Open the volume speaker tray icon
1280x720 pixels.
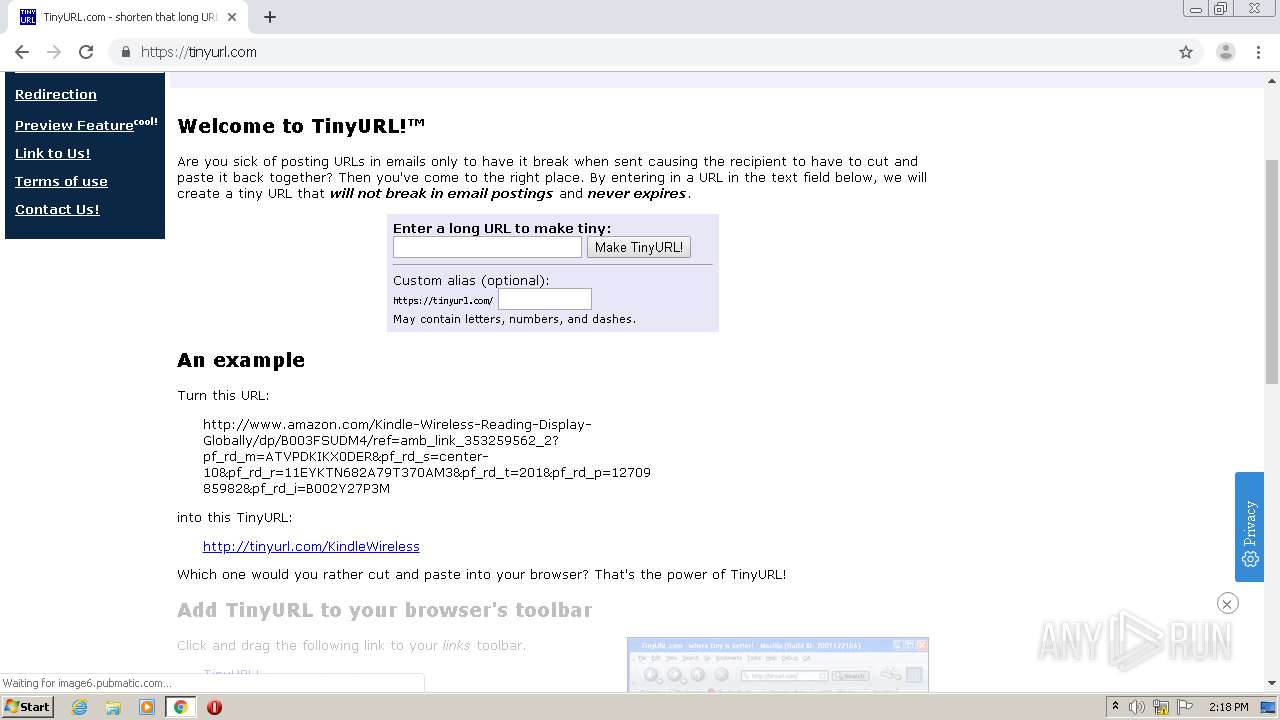tap(1137, 707)
